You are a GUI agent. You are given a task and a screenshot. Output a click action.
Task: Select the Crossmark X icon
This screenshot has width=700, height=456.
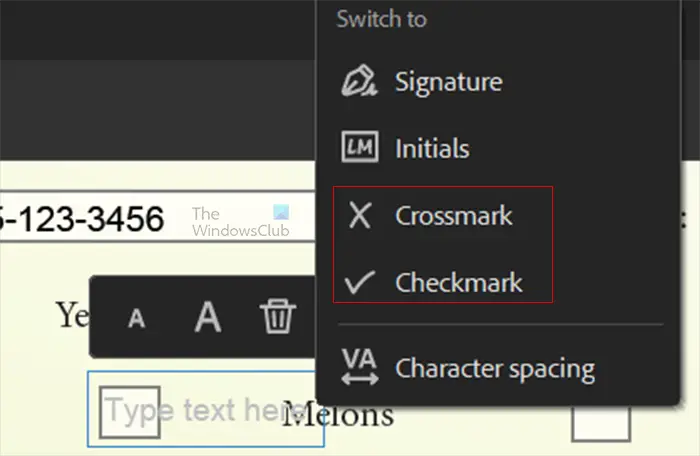coord(360,215)
